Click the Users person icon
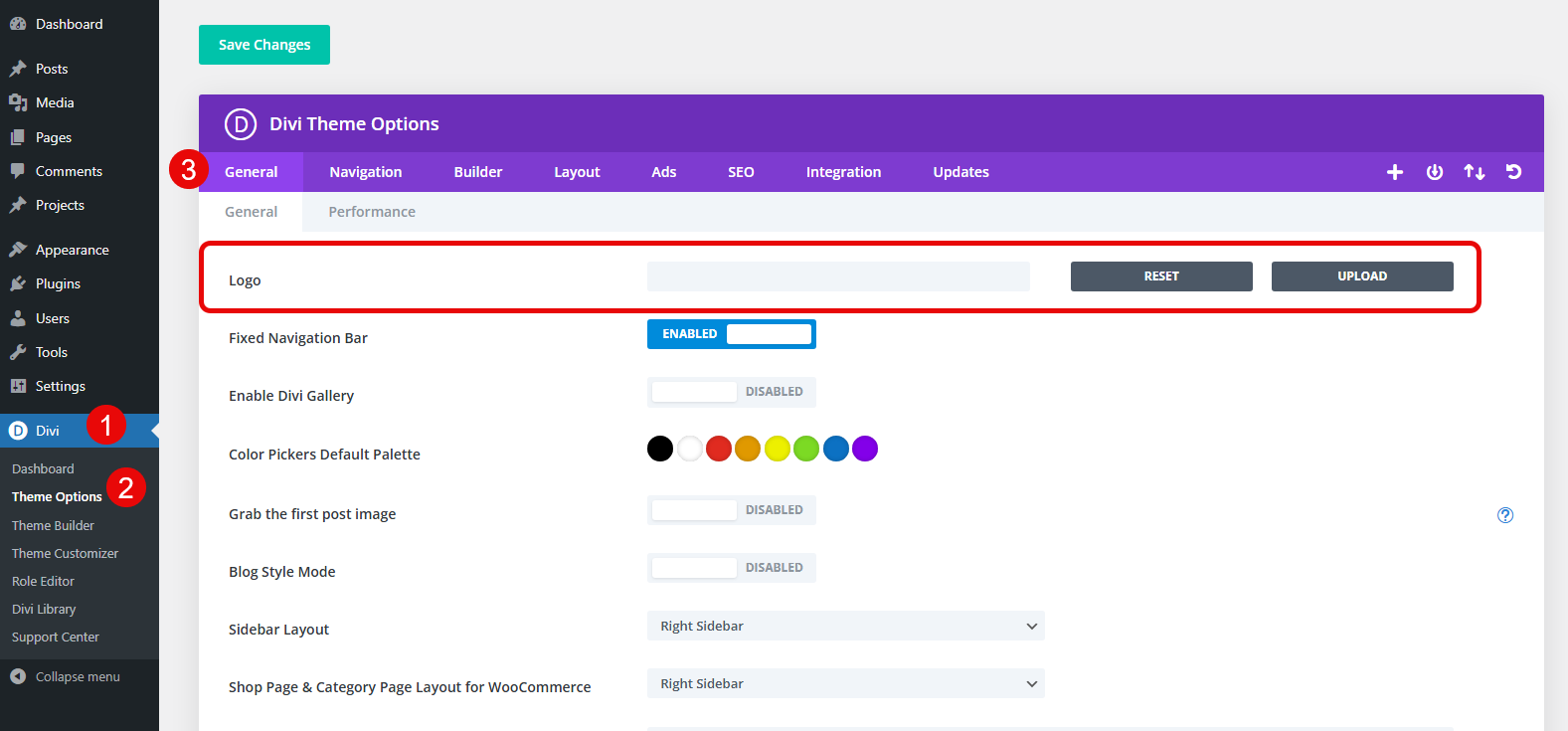This screenshot has height=731, width=1568. 18,318
